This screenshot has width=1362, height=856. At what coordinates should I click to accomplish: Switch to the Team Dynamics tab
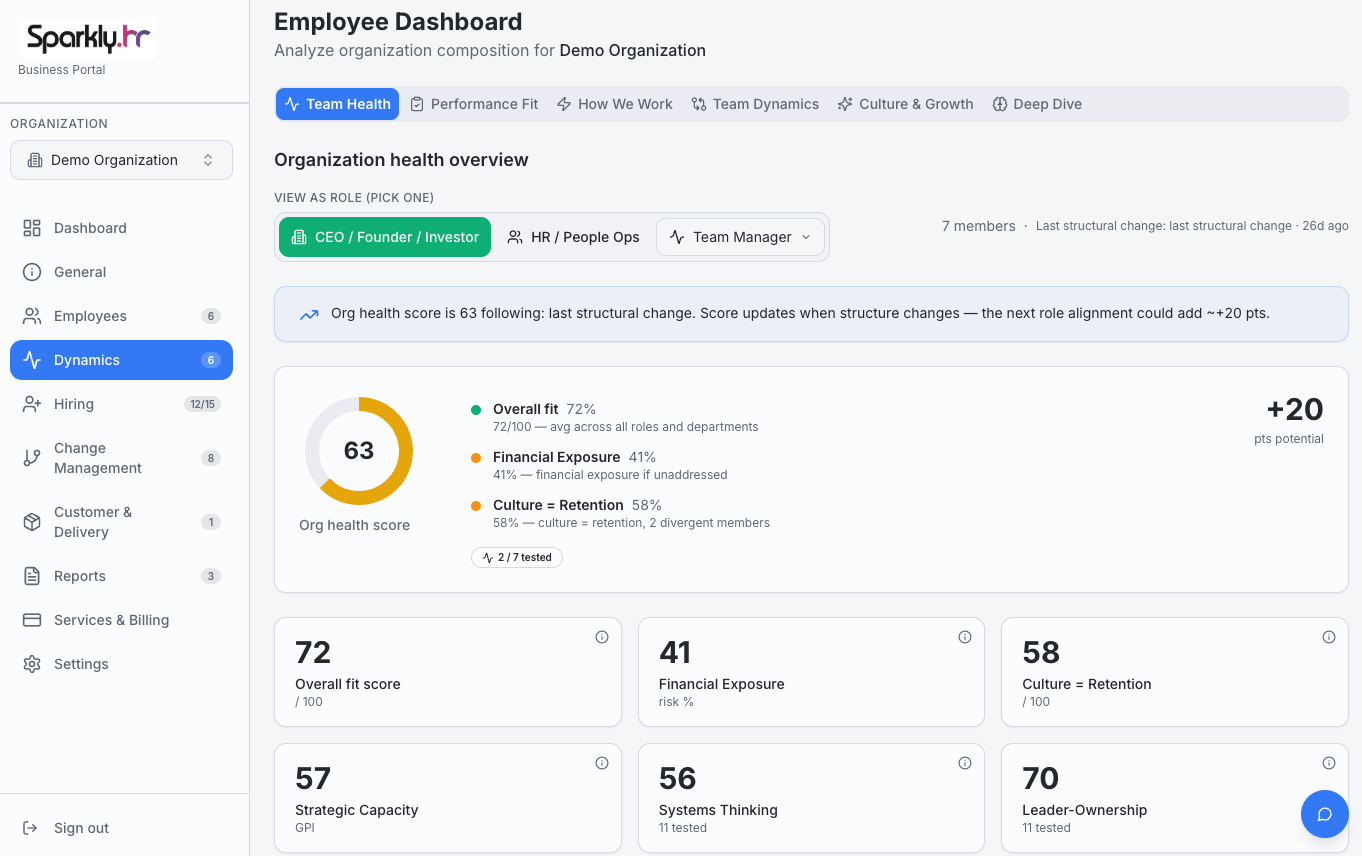point(755,104)
